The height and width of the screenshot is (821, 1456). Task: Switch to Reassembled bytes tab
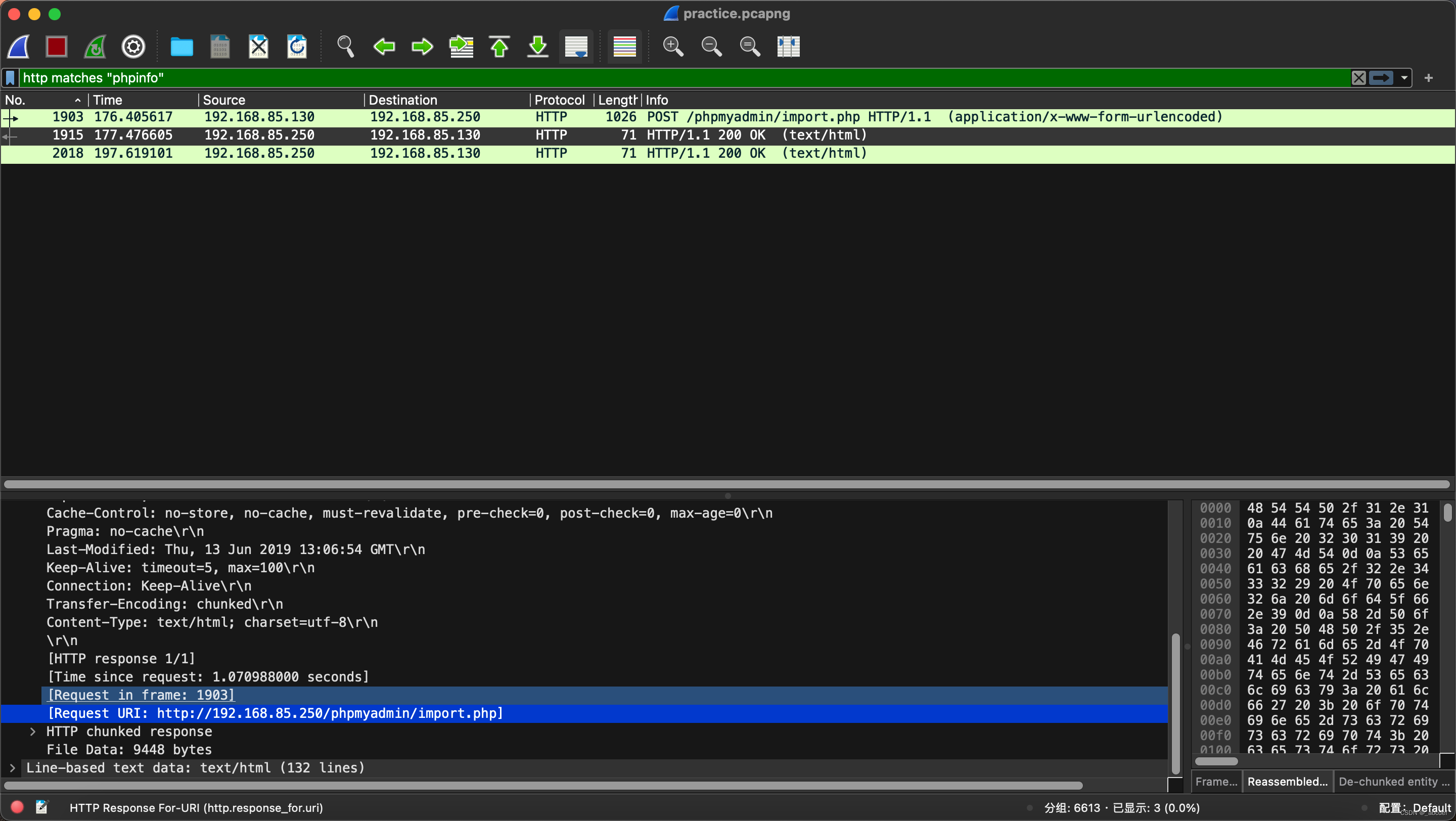1288,782
